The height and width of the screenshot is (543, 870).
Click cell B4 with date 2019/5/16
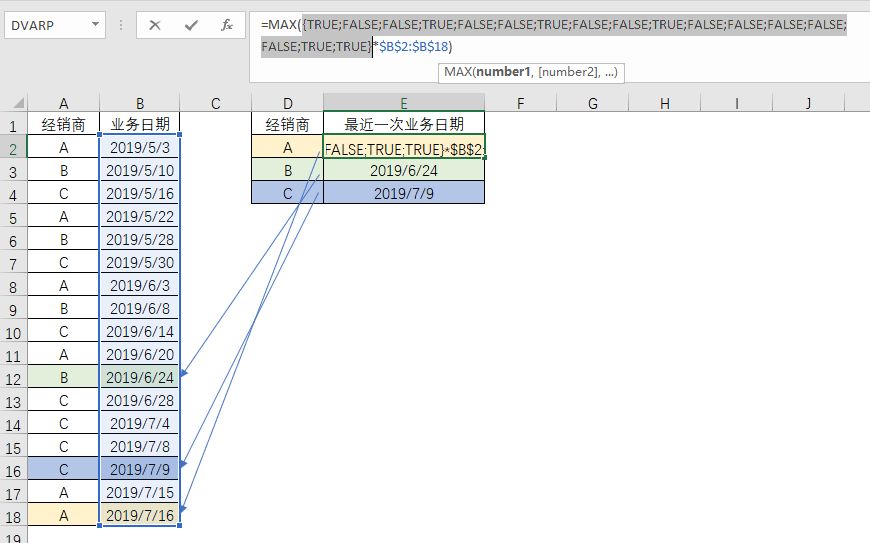pyautogui.click(x=140, y=193)
